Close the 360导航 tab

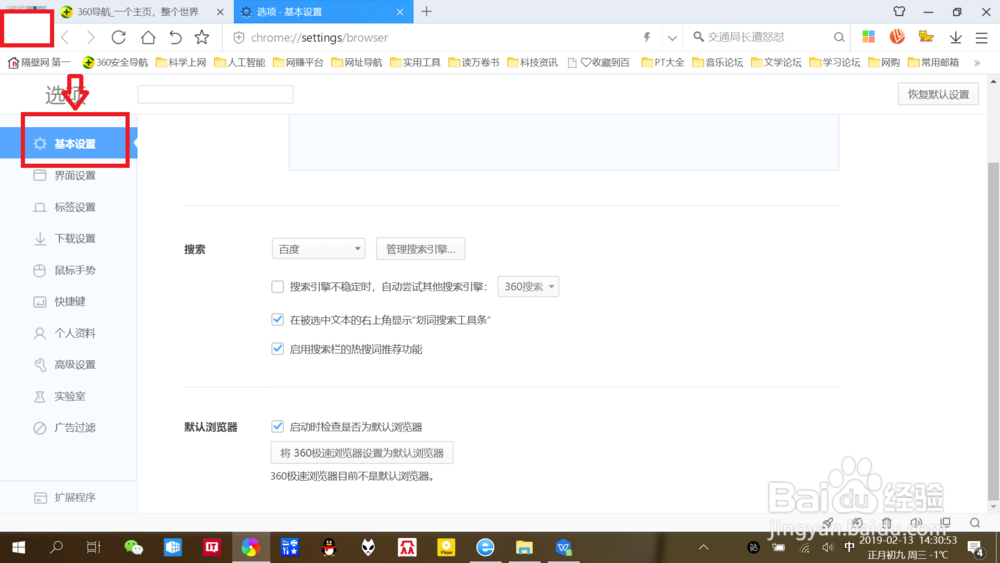(220, 12)
